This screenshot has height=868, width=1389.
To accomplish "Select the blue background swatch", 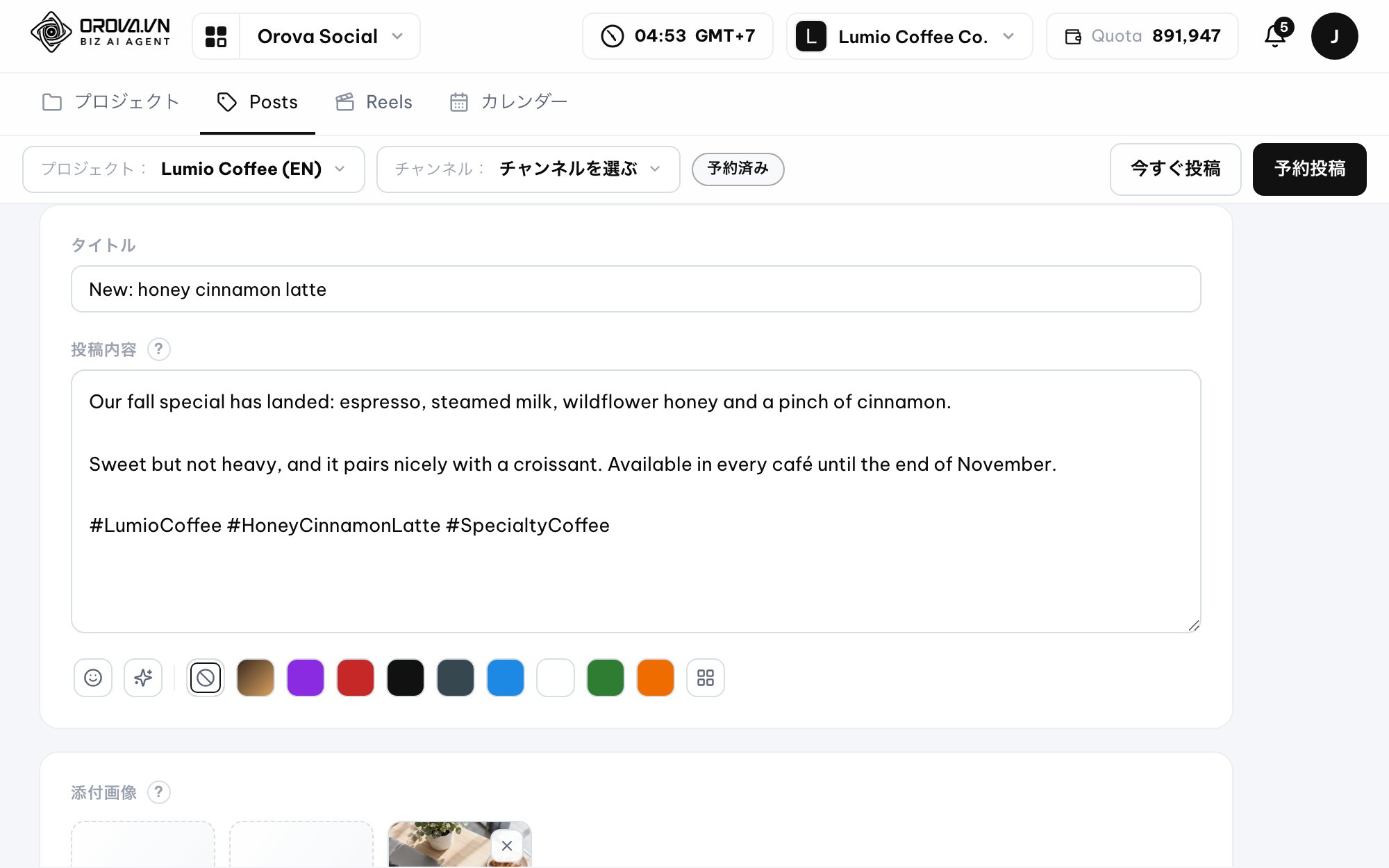I will coord(506,677).
